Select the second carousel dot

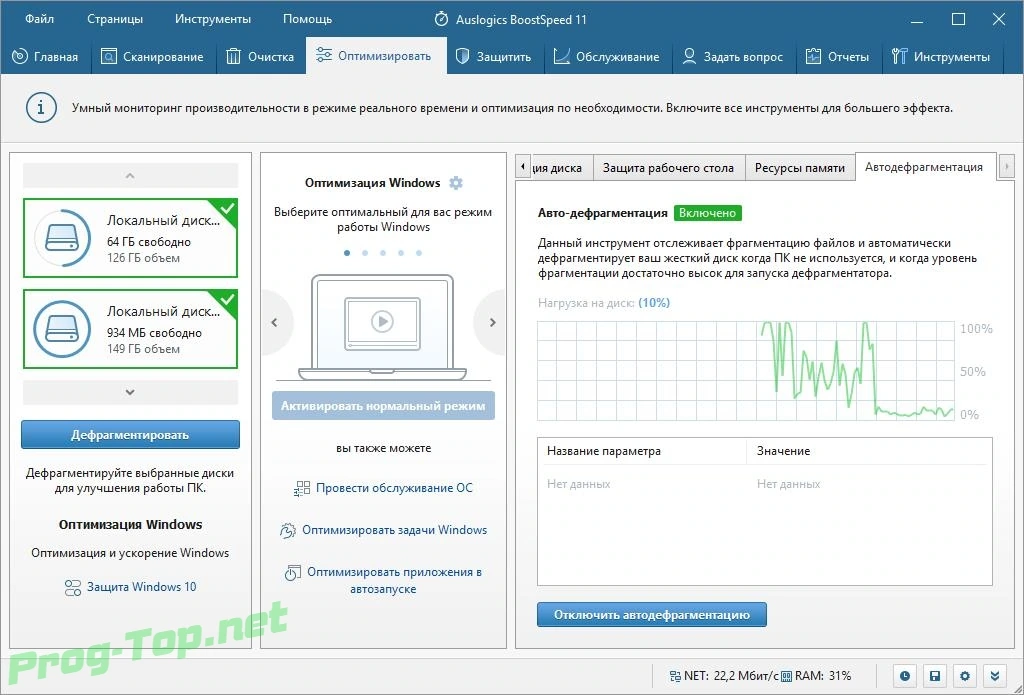(x=365, y=253)
